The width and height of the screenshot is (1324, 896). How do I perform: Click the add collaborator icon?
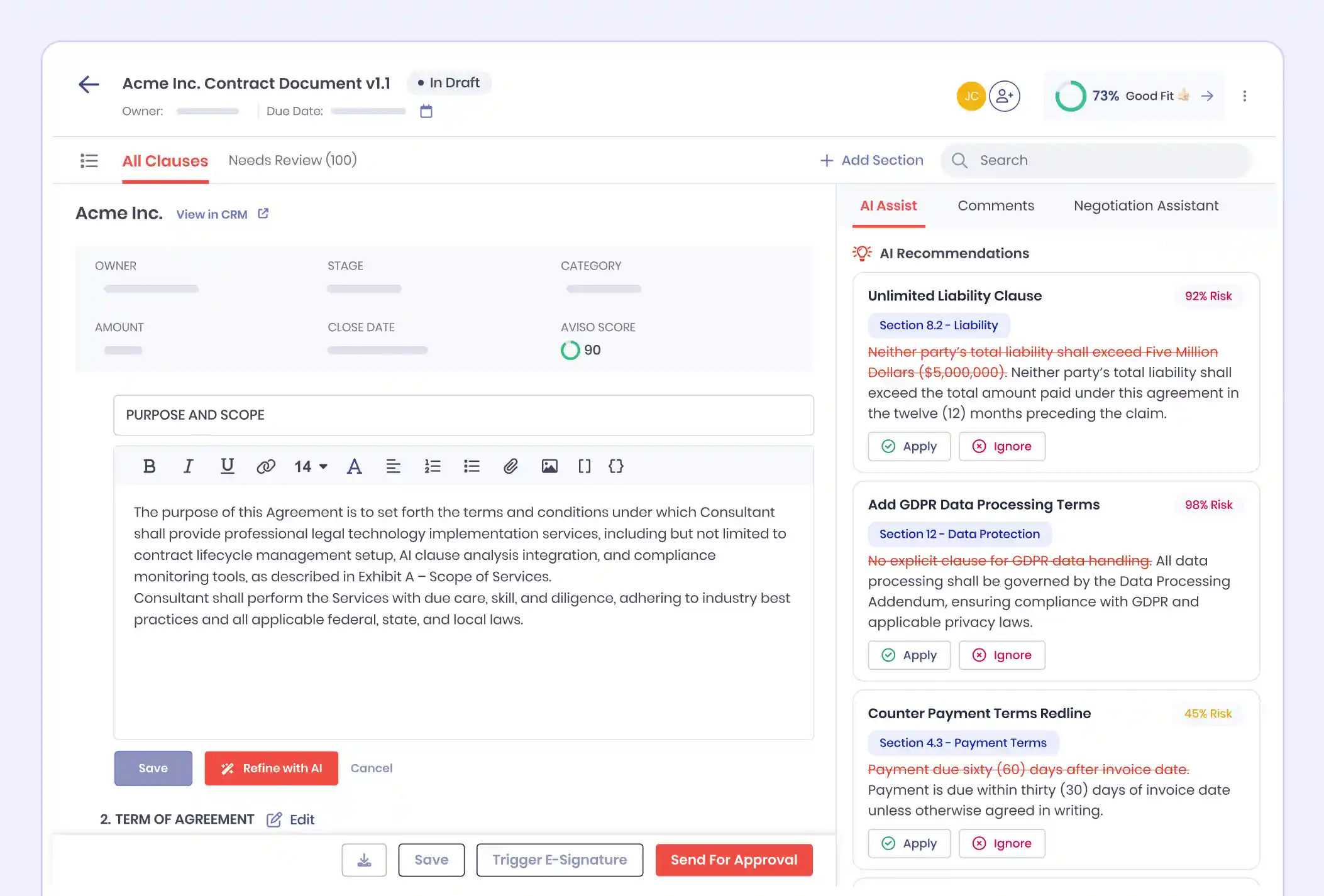coord(1004,96)
